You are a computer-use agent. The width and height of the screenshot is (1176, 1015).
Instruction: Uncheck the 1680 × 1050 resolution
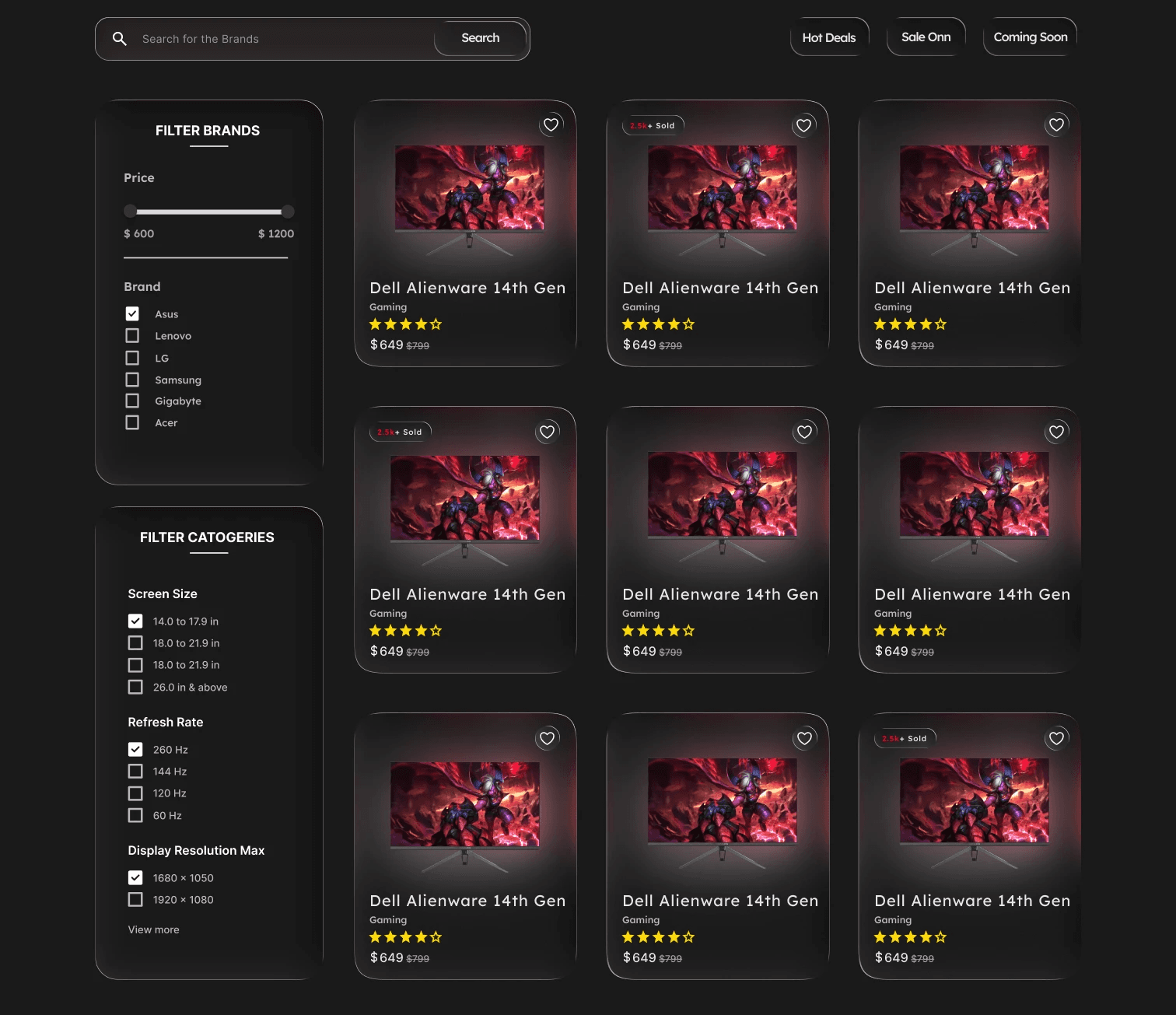pyautogui.click(x=135, y=877)
